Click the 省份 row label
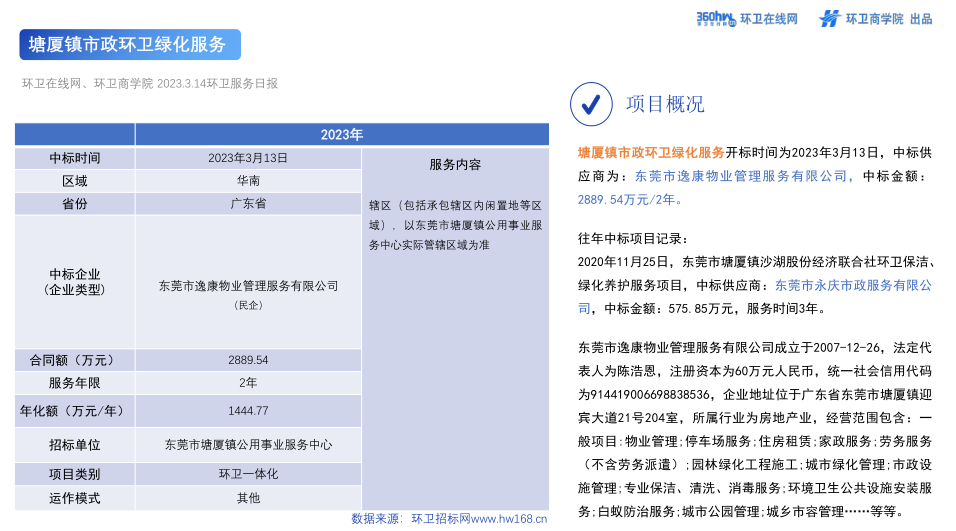The height and width of the screenshot is (531, 956). point(75,204)
